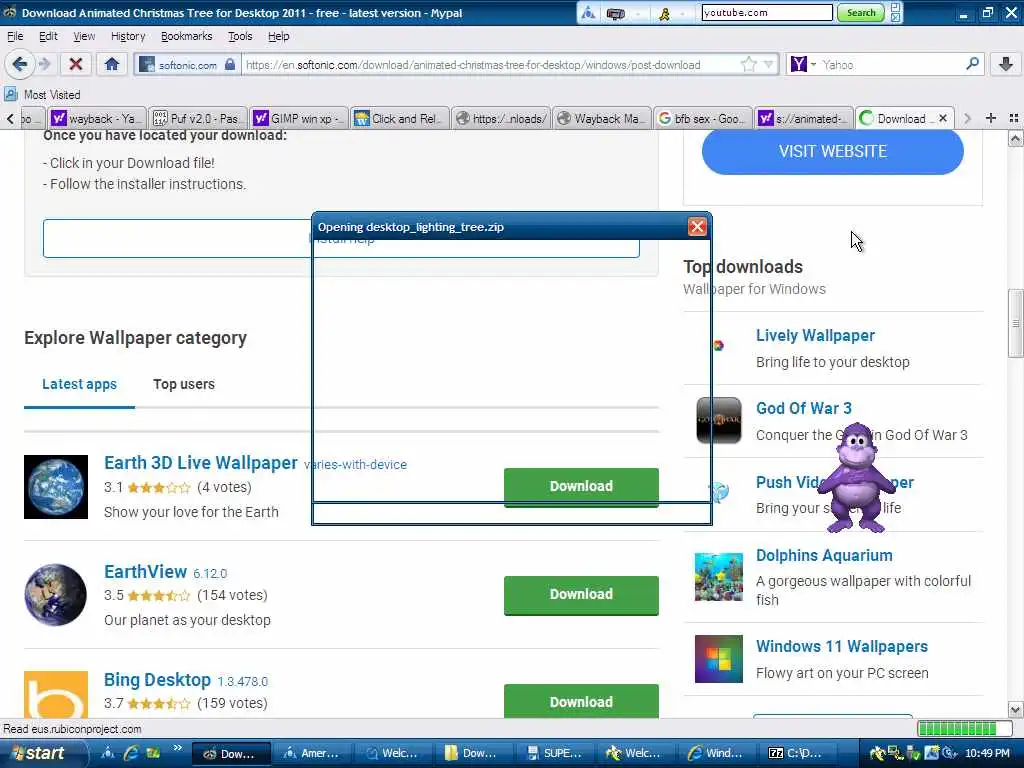
Task: Download Bing Desktop with its green button
Action: (x=581, y=701)
